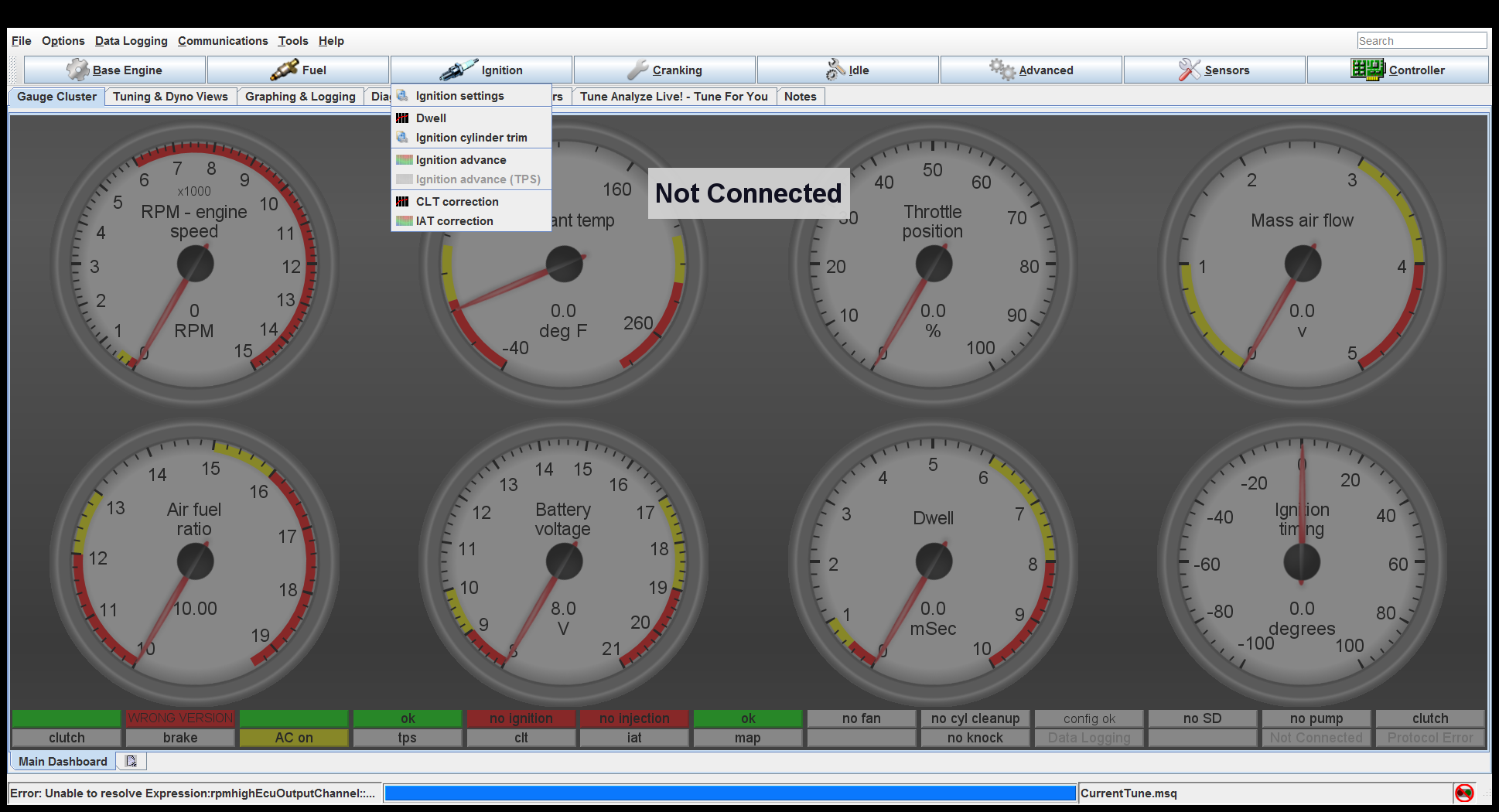Click the Air fuel ratio gauge
The width and height of the screenshot is (1499, 812).
pos(195,561)
